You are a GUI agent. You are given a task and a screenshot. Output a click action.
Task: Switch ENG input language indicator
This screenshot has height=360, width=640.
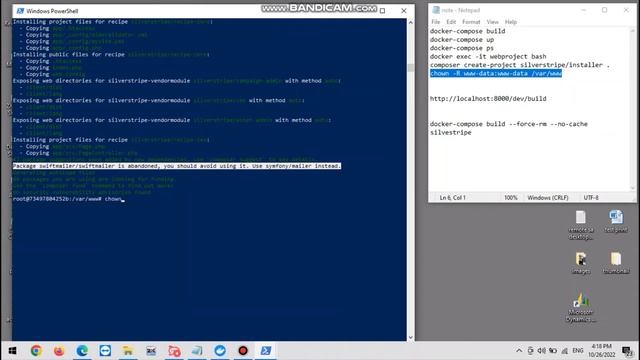click(578, 351)
